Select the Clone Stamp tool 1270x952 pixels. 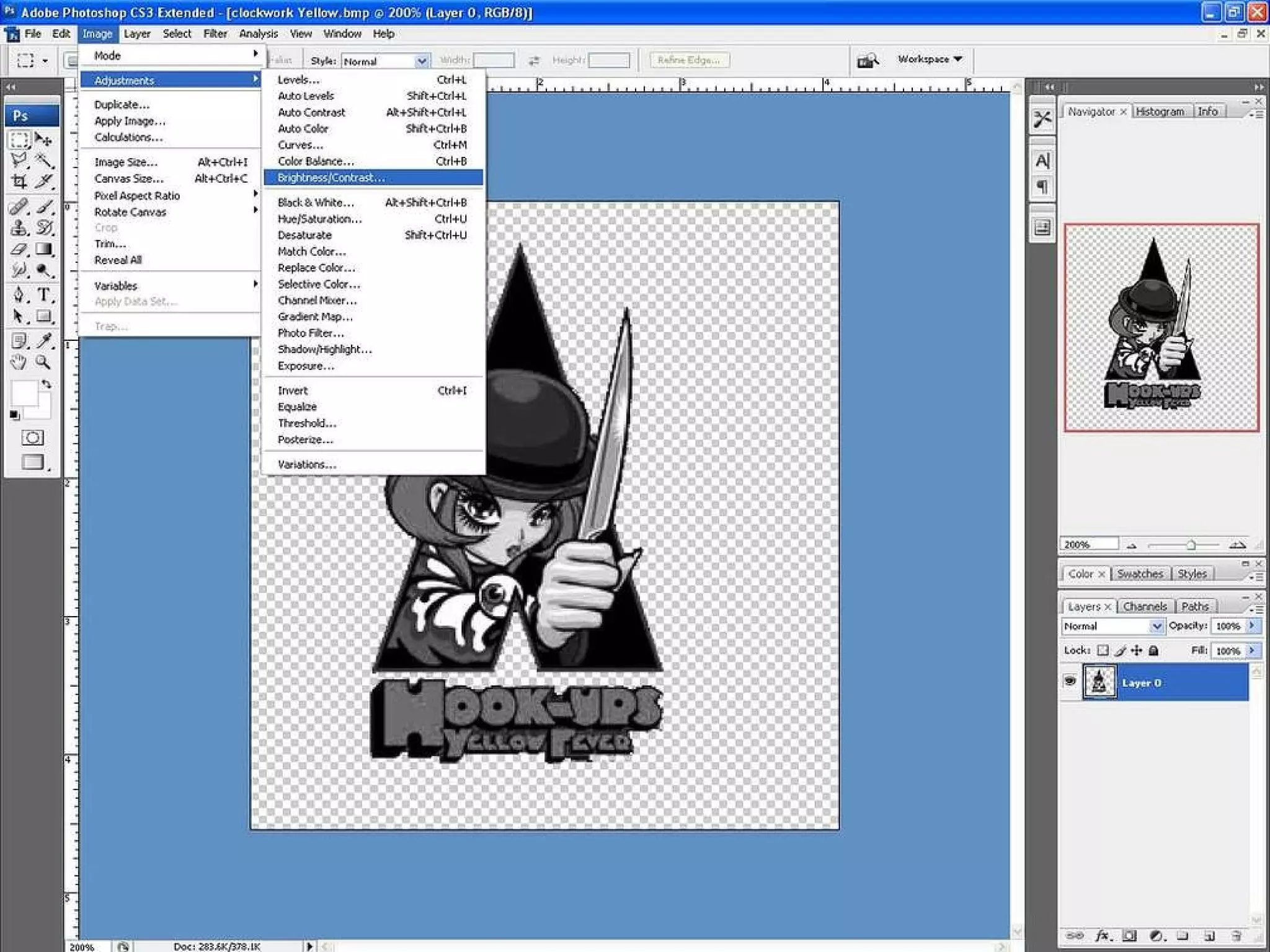click(19, 227)
